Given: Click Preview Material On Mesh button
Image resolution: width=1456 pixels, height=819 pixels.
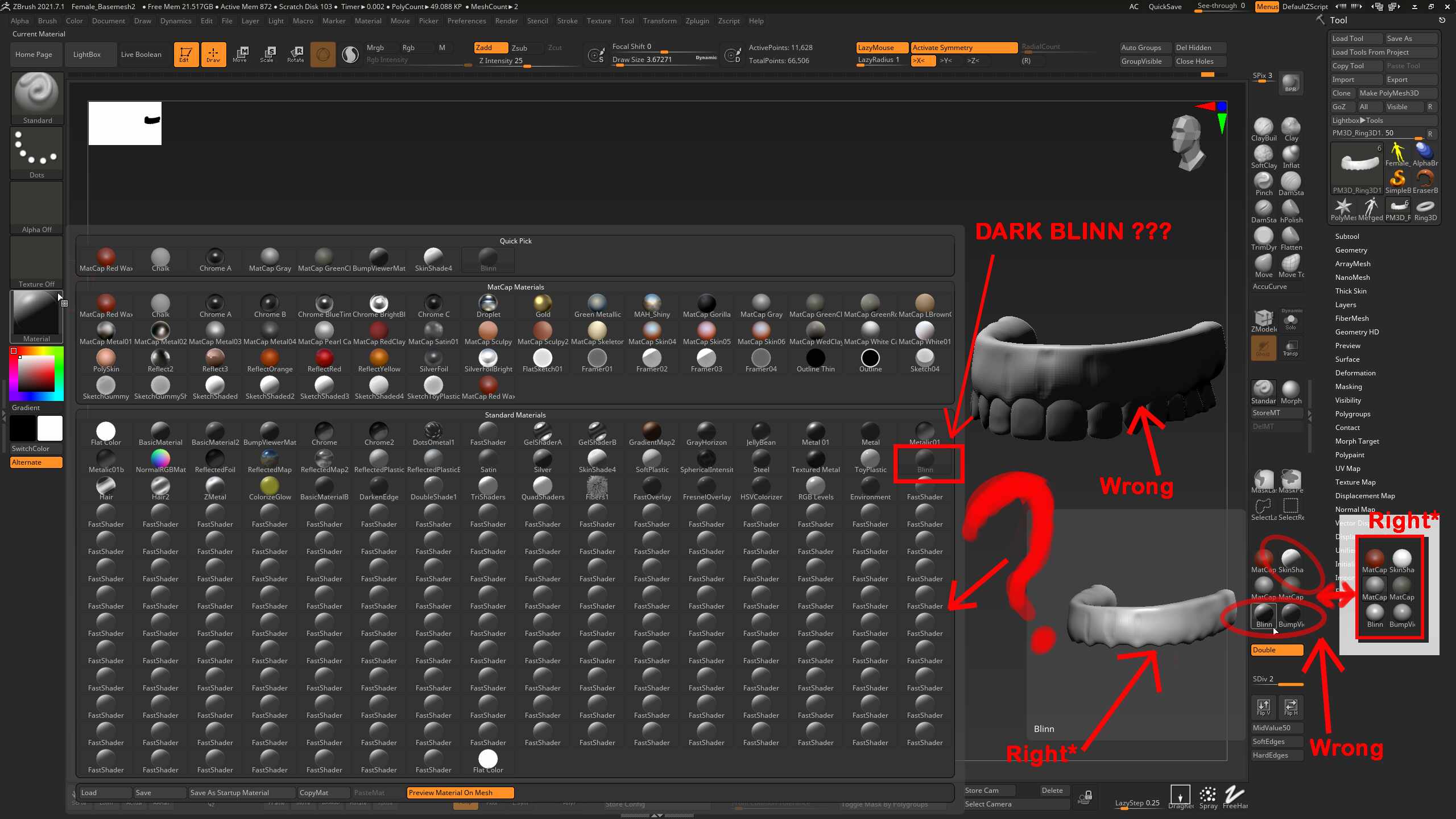Looking at the screenshot, I should (x=460, y=792).
